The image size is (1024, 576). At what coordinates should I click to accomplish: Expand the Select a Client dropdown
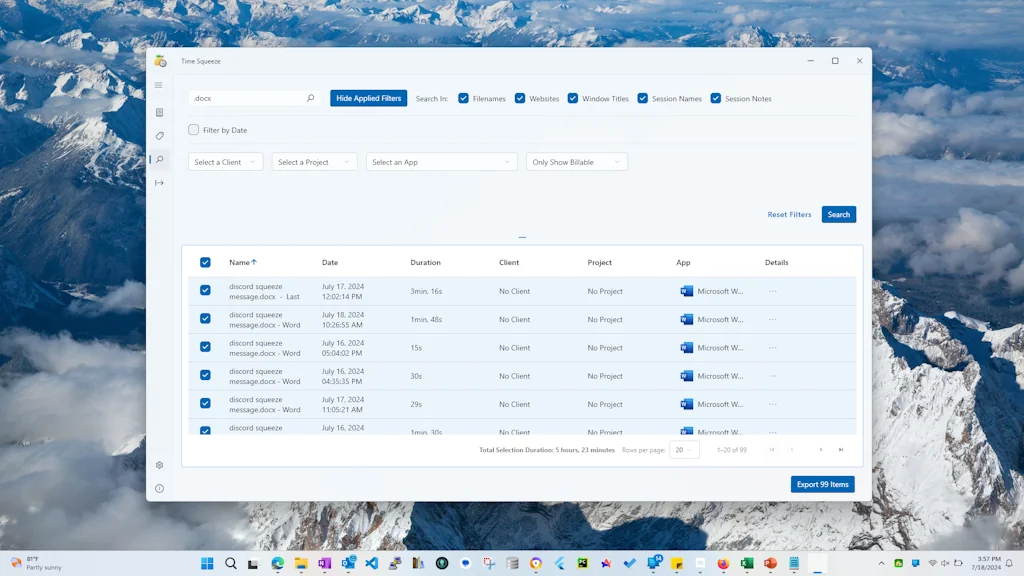coord(225,162)
